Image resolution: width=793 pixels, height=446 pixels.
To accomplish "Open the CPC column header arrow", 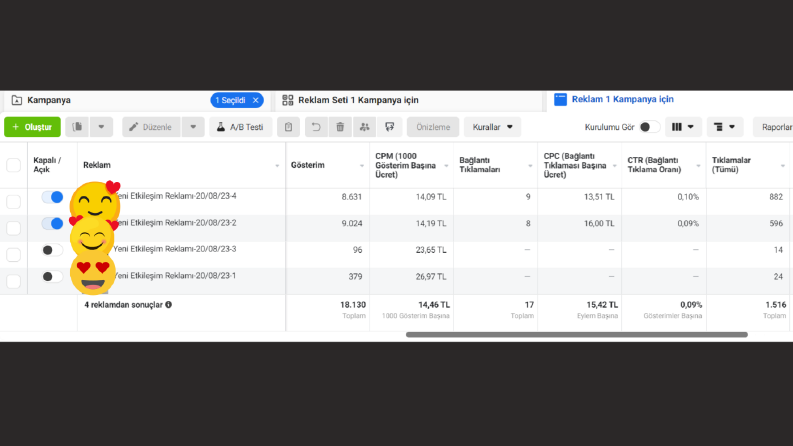I will coord(614,166).
